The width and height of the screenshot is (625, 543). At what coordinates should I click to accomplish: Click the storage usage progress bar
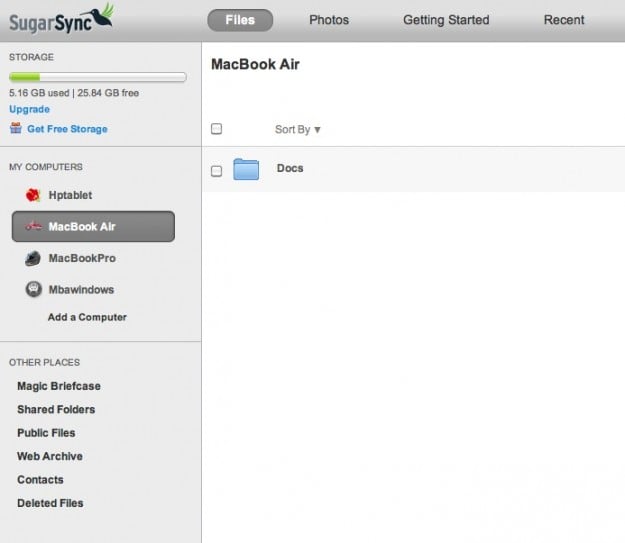pyautogui.click(x=98, y=77)
